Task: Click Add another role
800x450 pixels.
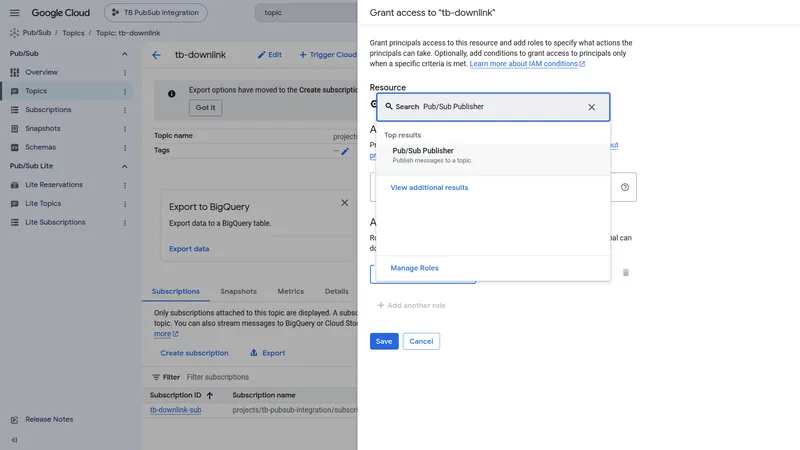Action: click(x=411, y=305)
